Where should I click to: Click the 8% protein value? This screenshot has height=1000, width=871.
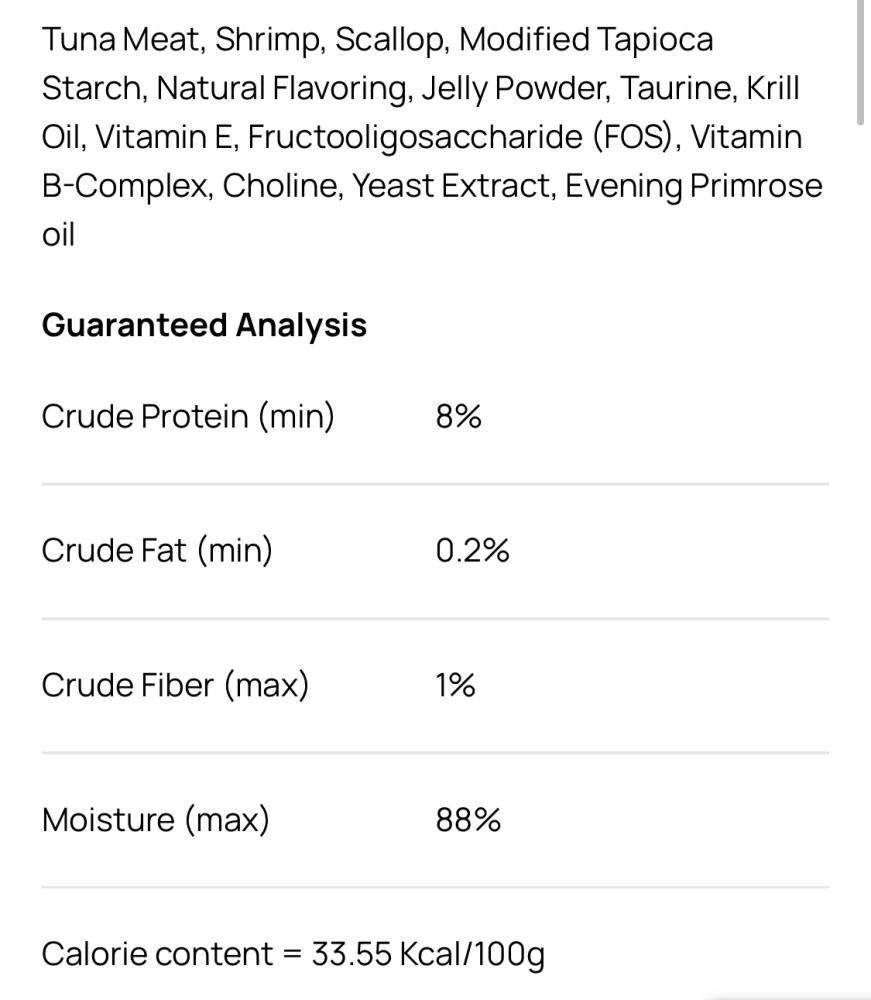coord(458,416)
